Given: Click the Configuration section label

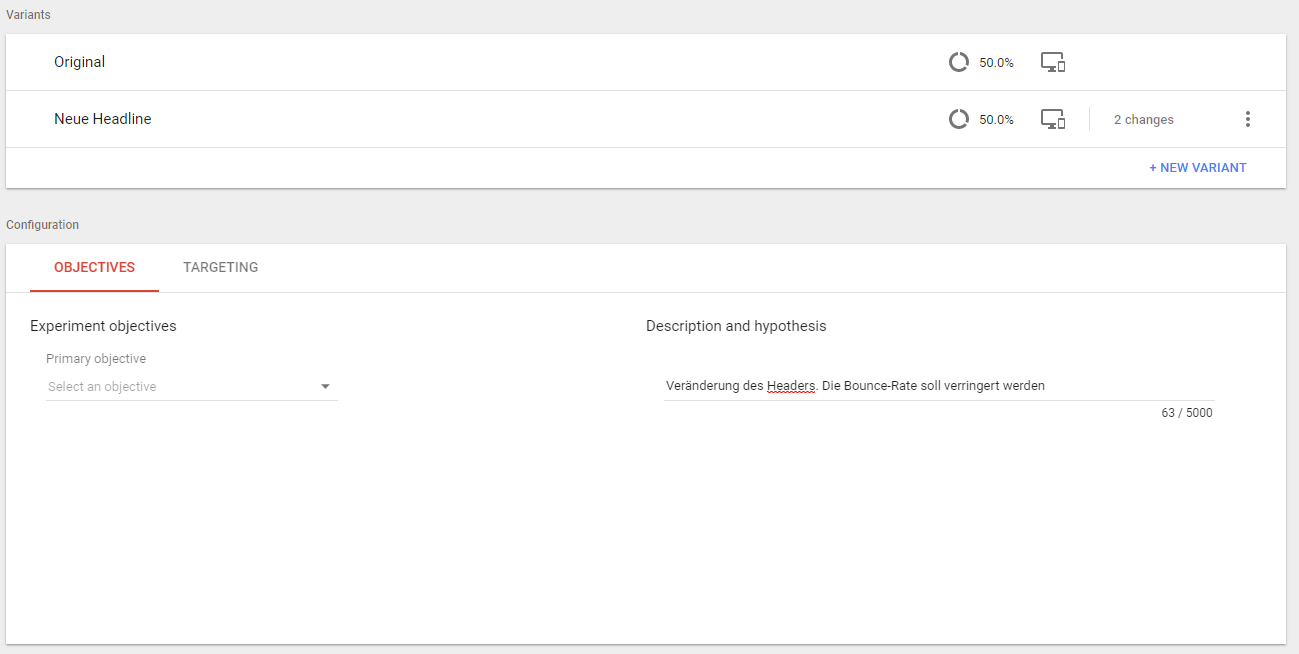Looking at the screenshot, I should (42, 225).
